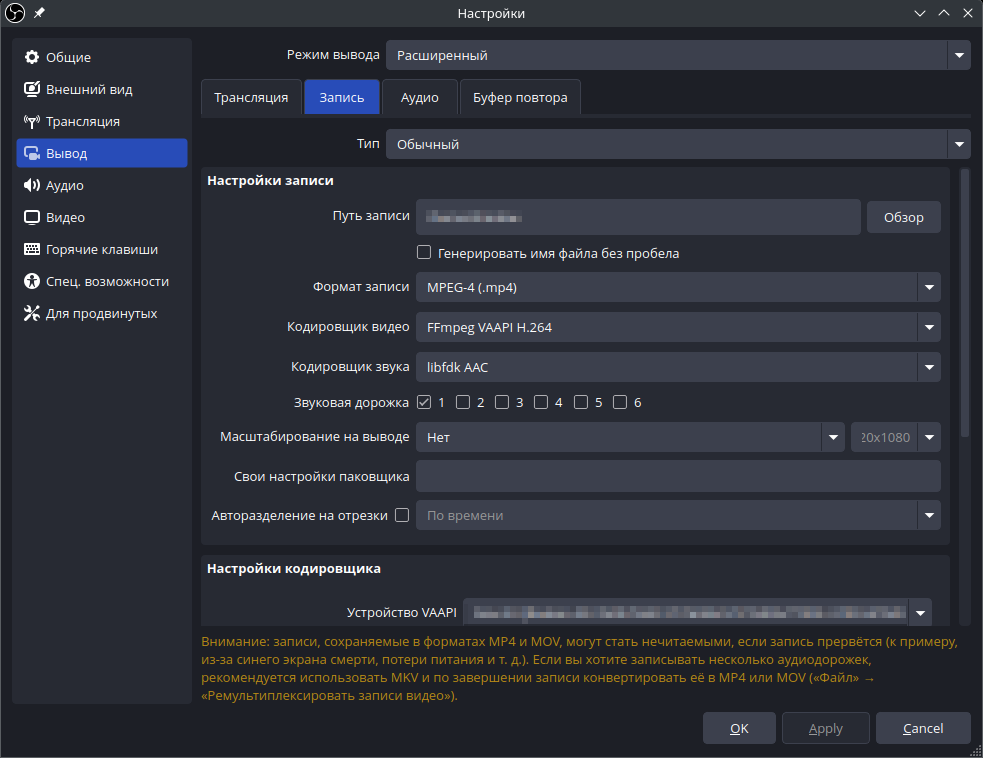Open the keyboard icon beside Горячие клавиши
The image size is (983, 758).
(x=31, y=249)
